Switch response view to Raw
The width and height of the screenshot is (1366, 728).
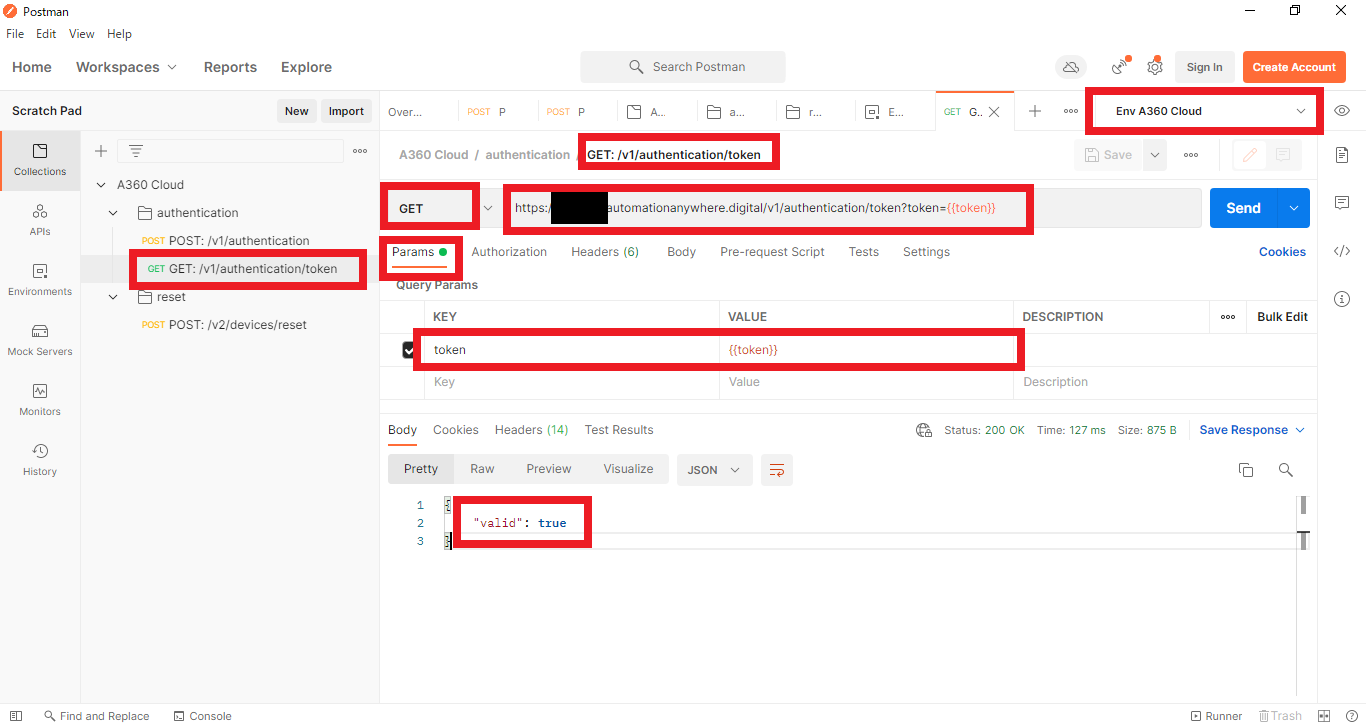(482, 469)
